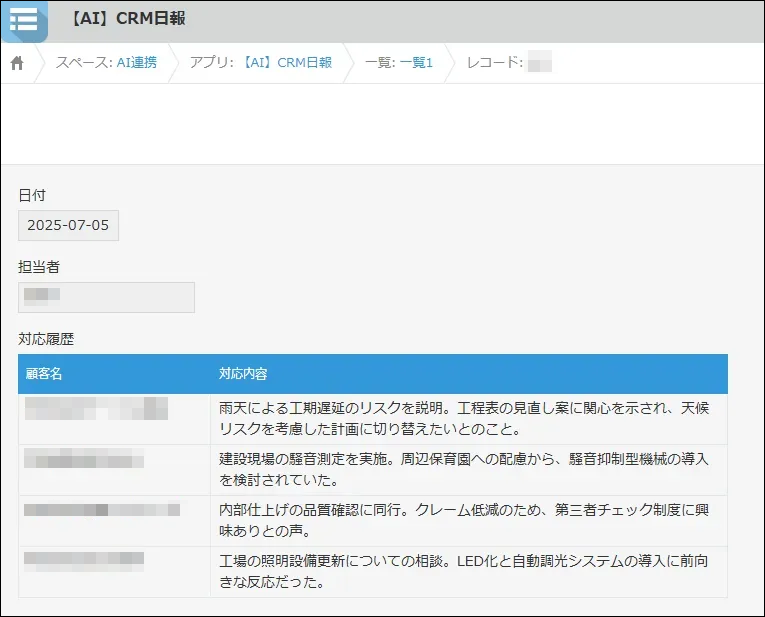
Task: Click the 対応内容 column header
Action: 469,374
